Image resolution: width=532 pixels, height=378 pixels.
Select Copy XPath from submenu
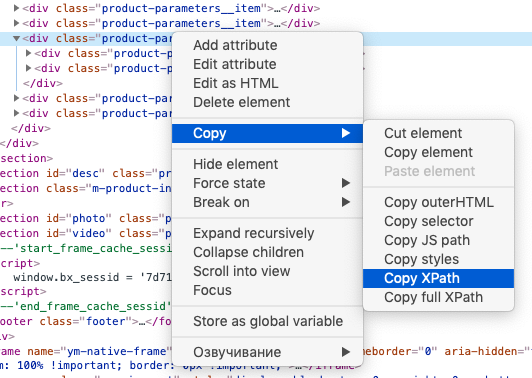tap(438, 278)
